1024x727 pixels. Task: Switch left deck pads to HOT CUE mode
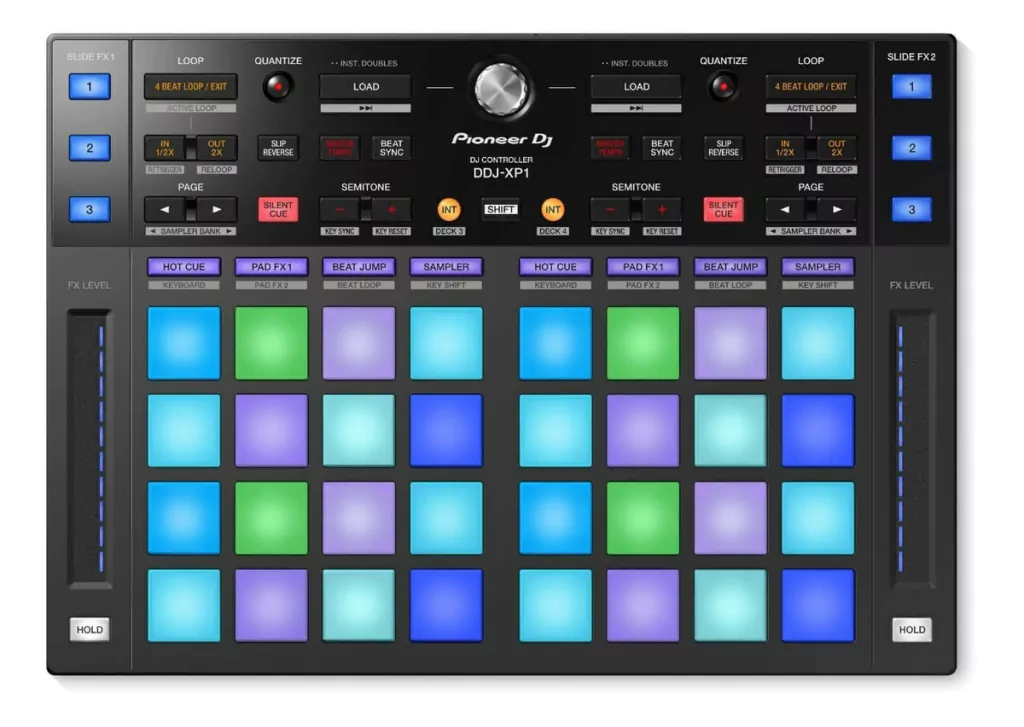[184, 267]
